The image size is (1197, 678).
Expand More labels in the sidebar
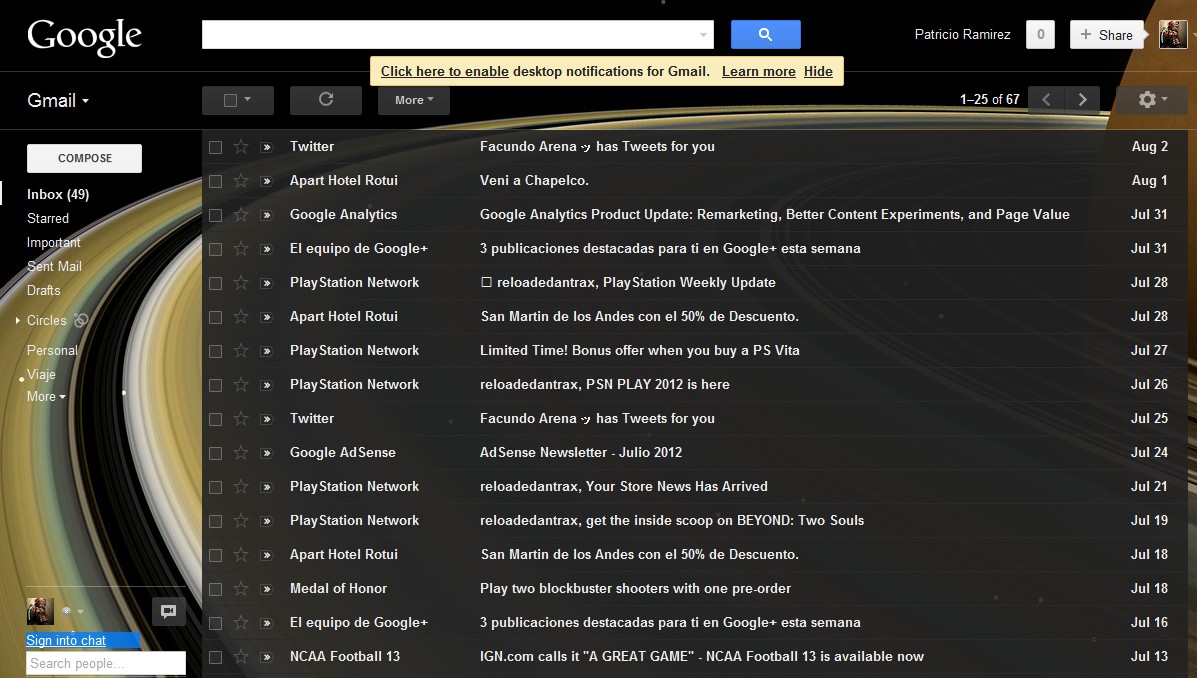click(46, 396)
